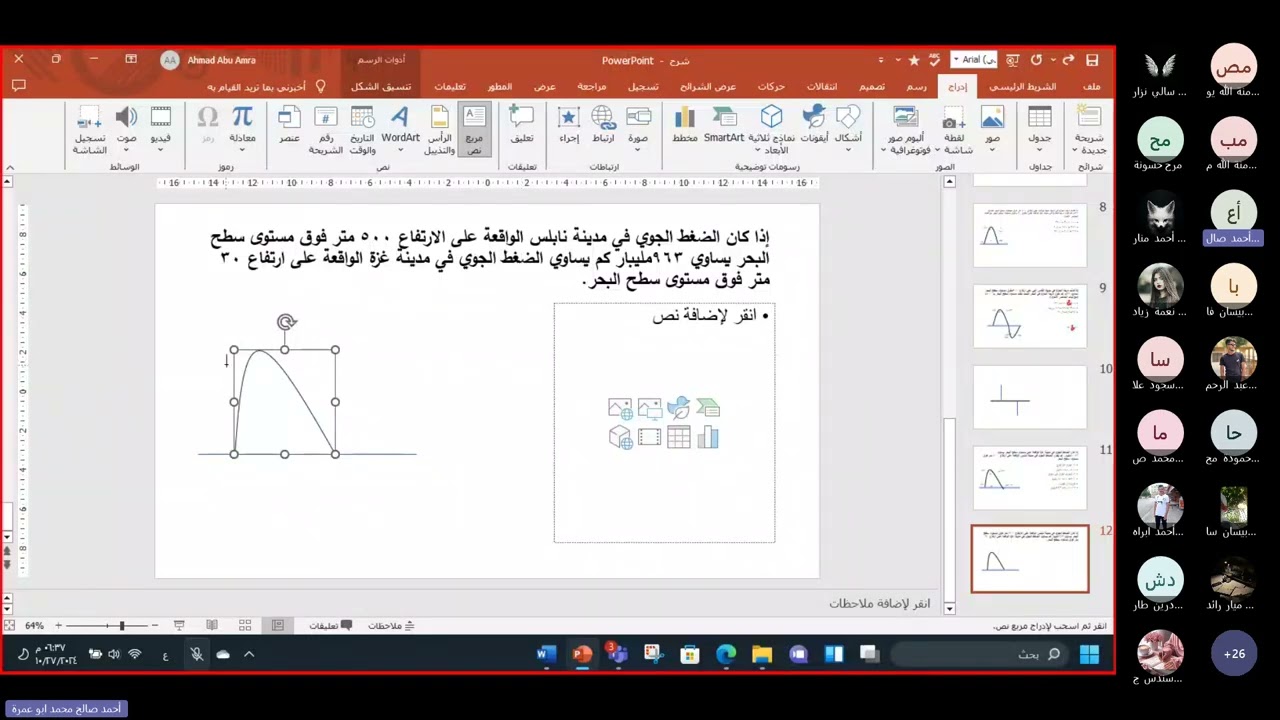Click the rotation handle of the curve shape
Screen dimensions: 1280x720
(286, 322)
